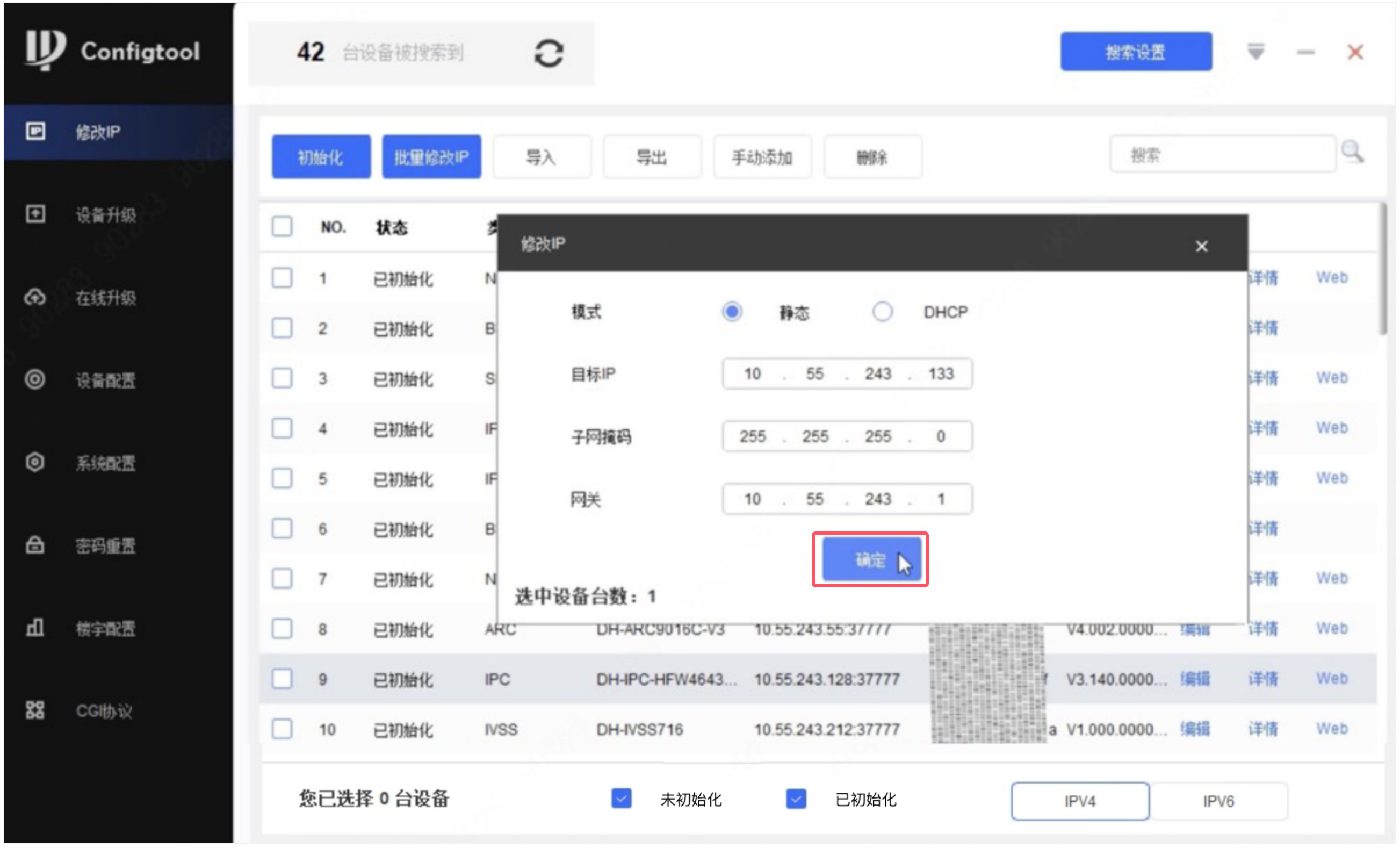Toggle the select-all header checkbox
The image size is (1400, 848).
282,227
